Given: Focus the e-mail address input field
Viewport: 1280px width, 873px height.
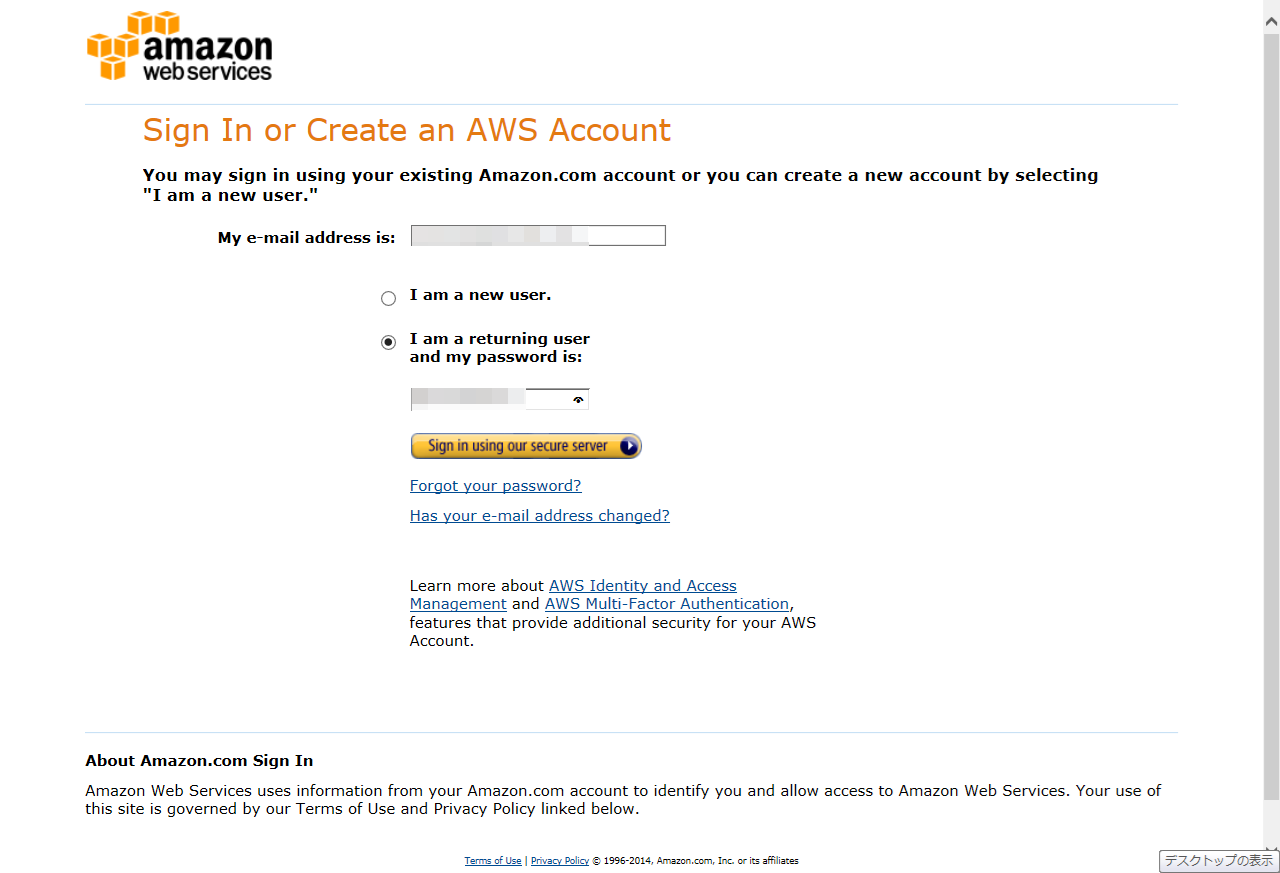Looking at the screenshot, I should [538, 236].
